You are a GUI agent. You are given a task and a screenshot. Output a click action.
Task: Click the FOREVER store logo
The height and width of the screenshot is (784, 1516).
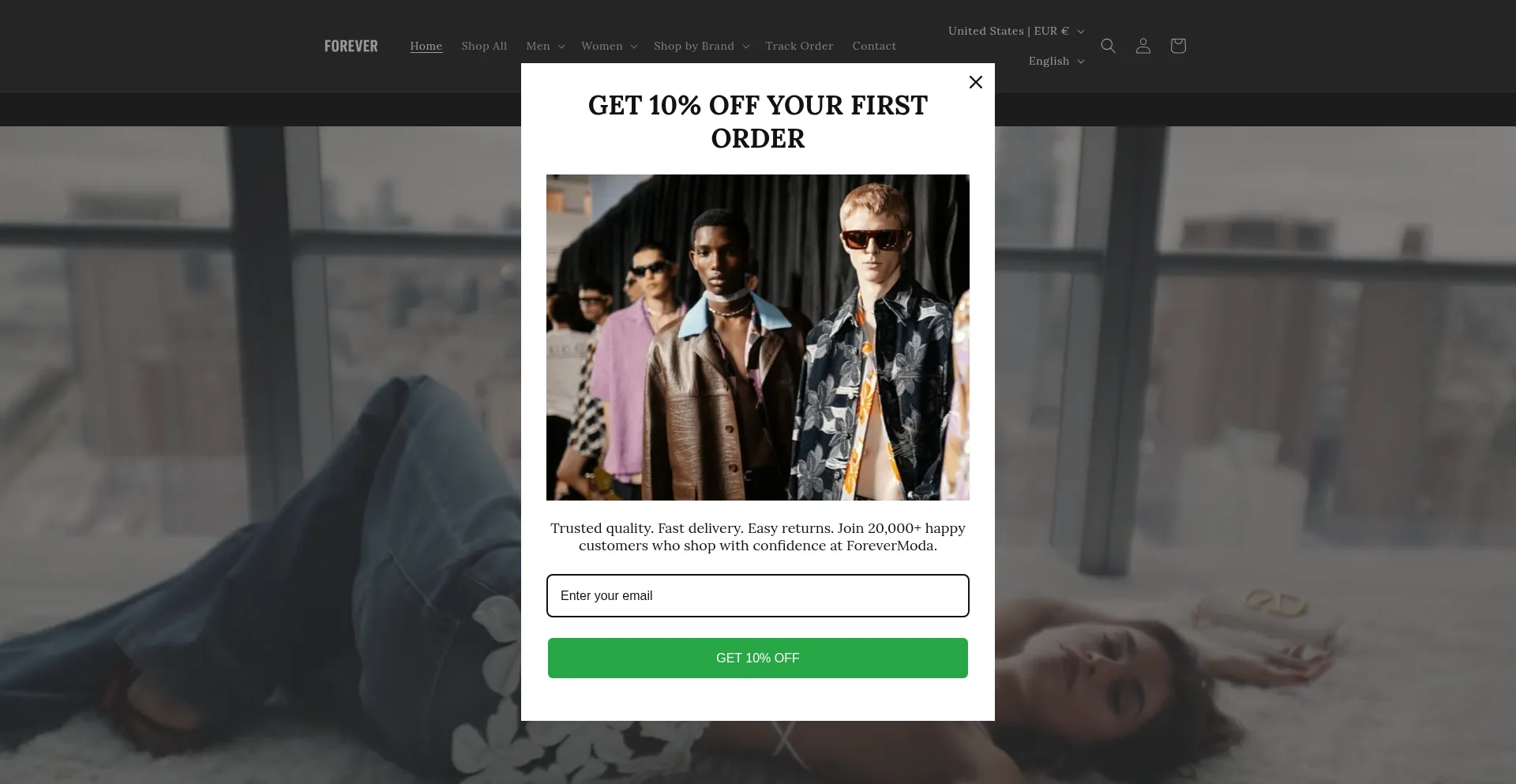point(351,46)
